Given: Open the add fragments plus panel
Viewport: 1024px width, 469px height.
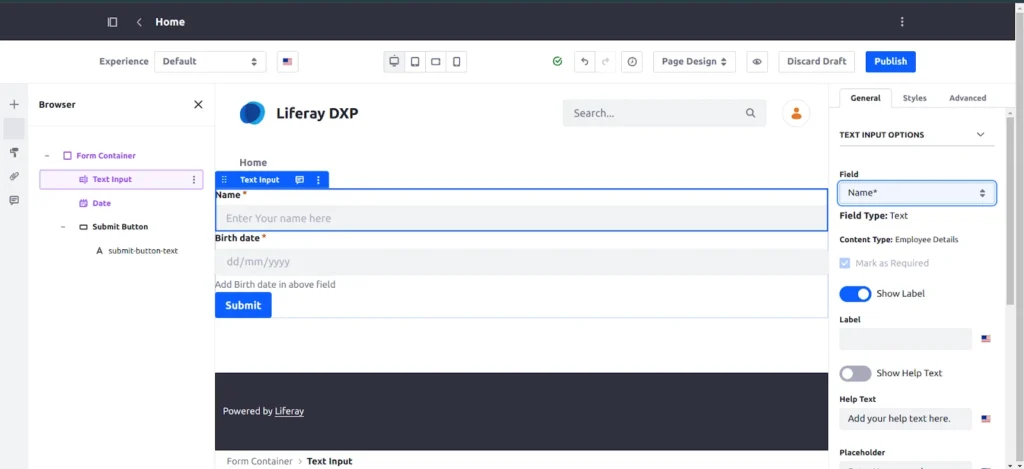Looking at the screenshot, I should [x=14, y=105].
